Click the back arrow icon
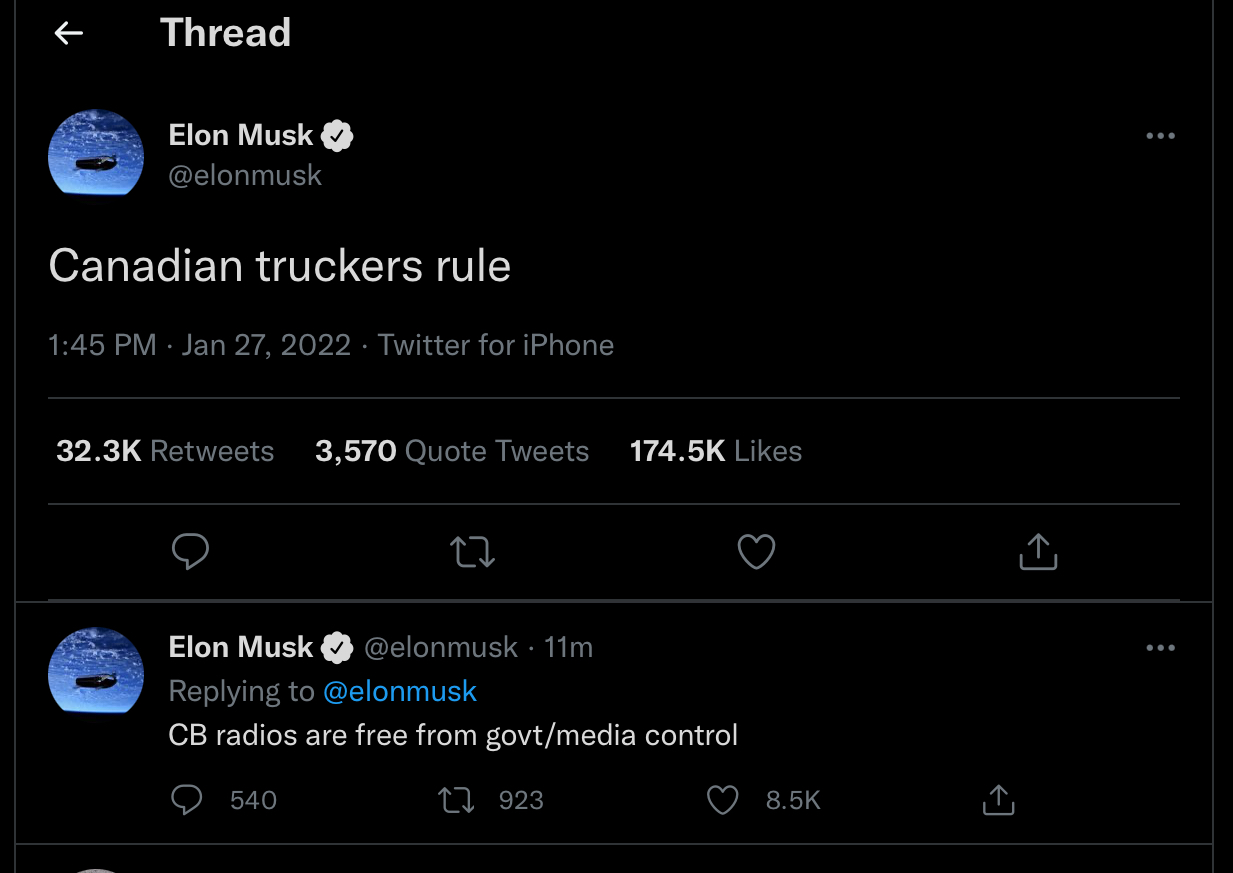The width and height of the screenshot is (1233, 873). [68, 33]
